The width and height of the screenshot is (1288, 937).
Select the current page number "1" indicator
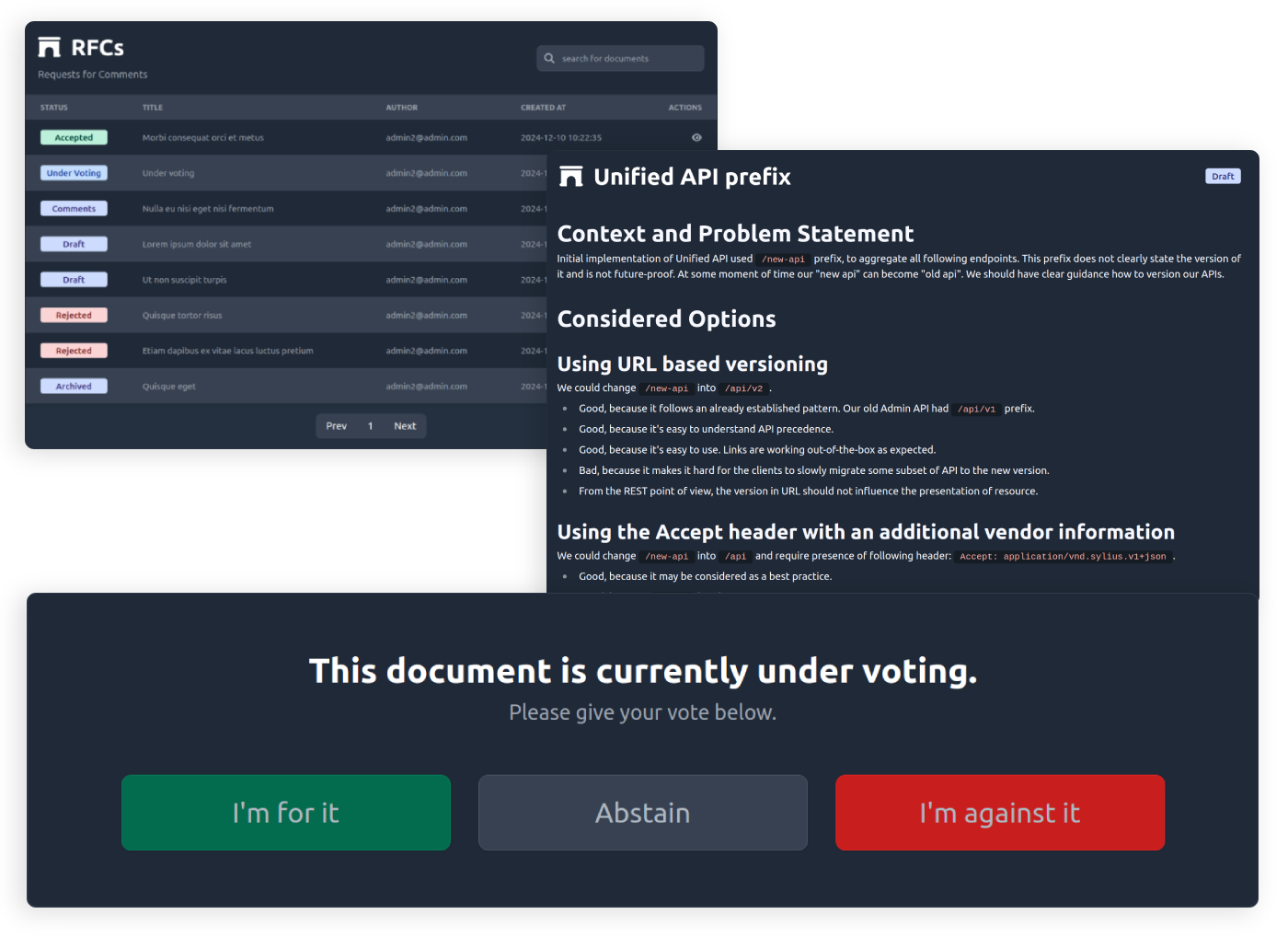coord(371,425)
